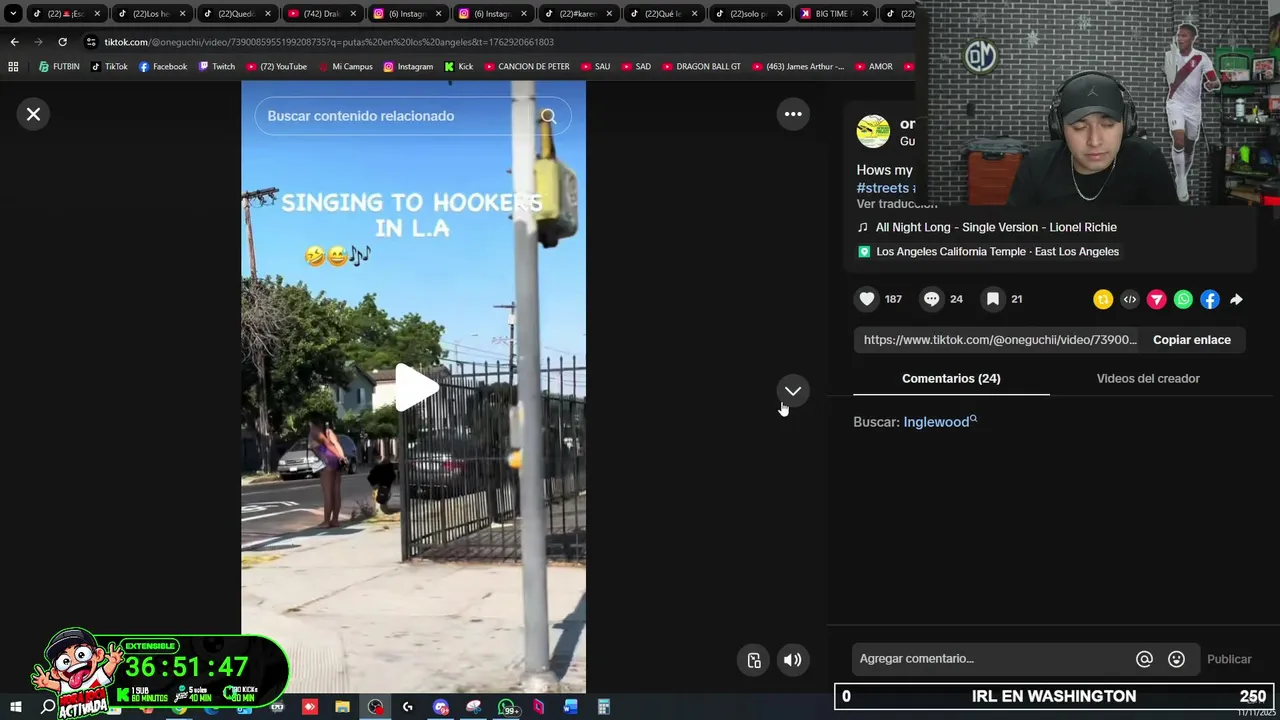Reload the page in the browser
1280x720 pixels.
(62, 42)
